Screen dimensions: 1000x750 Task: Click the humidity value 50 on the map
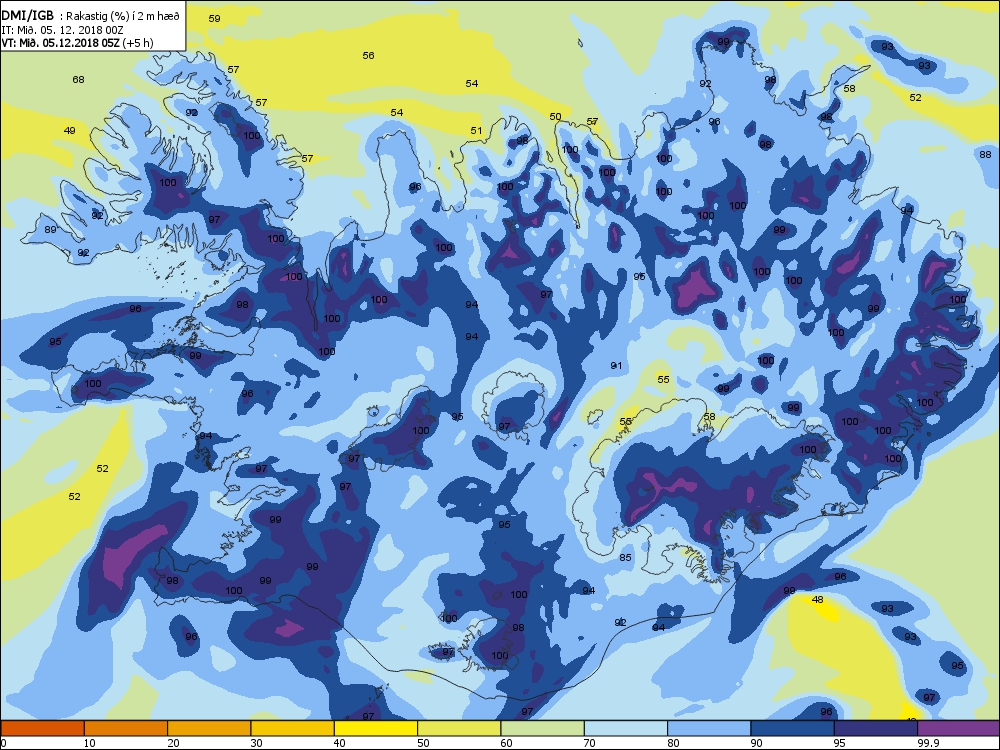click(555, 117)
